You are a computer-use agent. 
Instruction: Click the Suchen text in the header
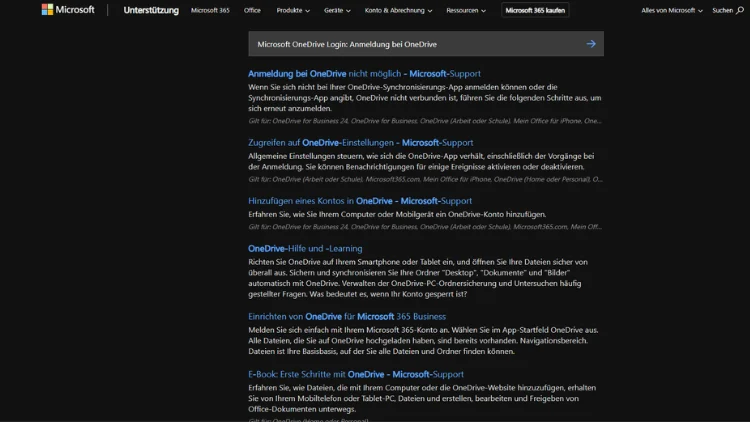pos(722,10)
